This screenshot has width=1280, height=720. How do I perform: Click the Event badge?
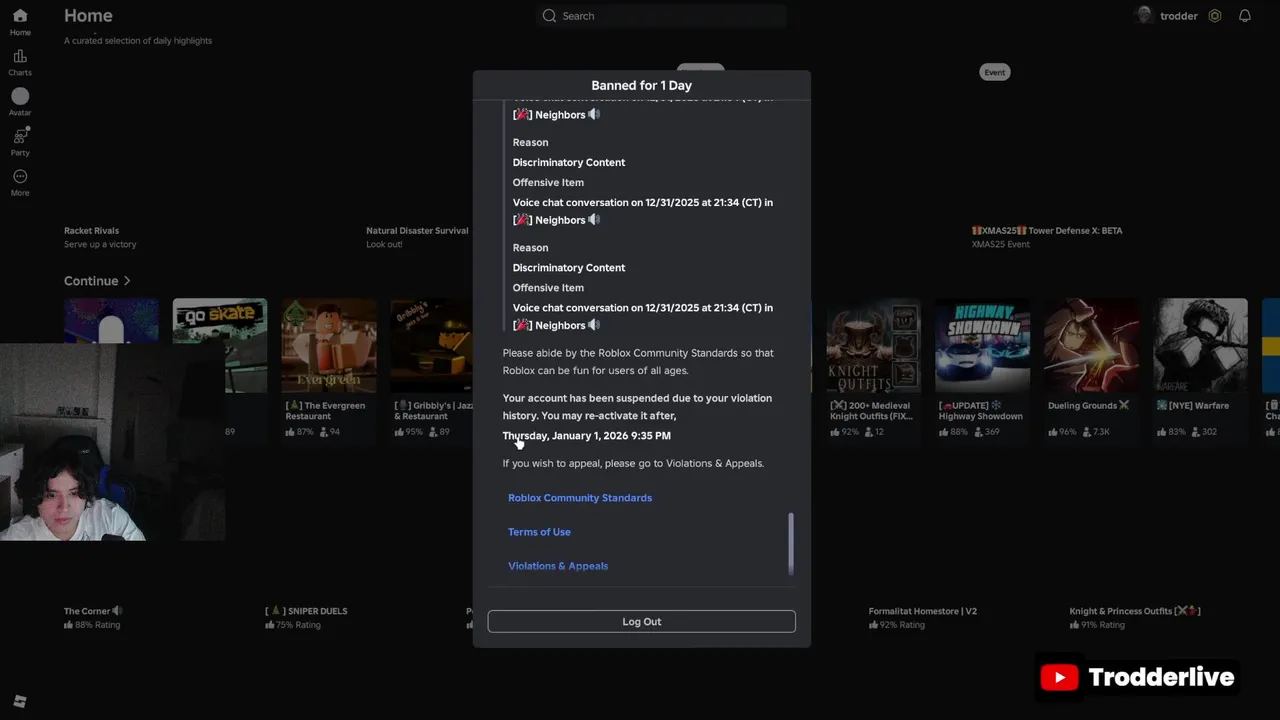coord(995,72)
